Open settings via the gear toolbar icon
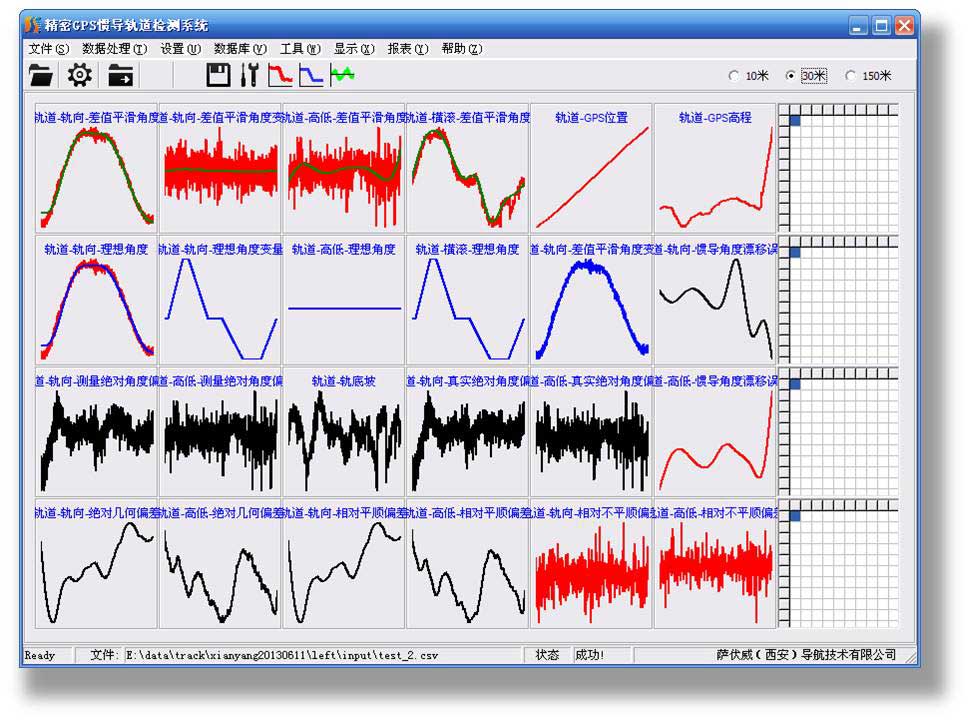This screenshot has height=722, width=970. pyautogui.click(x=80, y=75)
